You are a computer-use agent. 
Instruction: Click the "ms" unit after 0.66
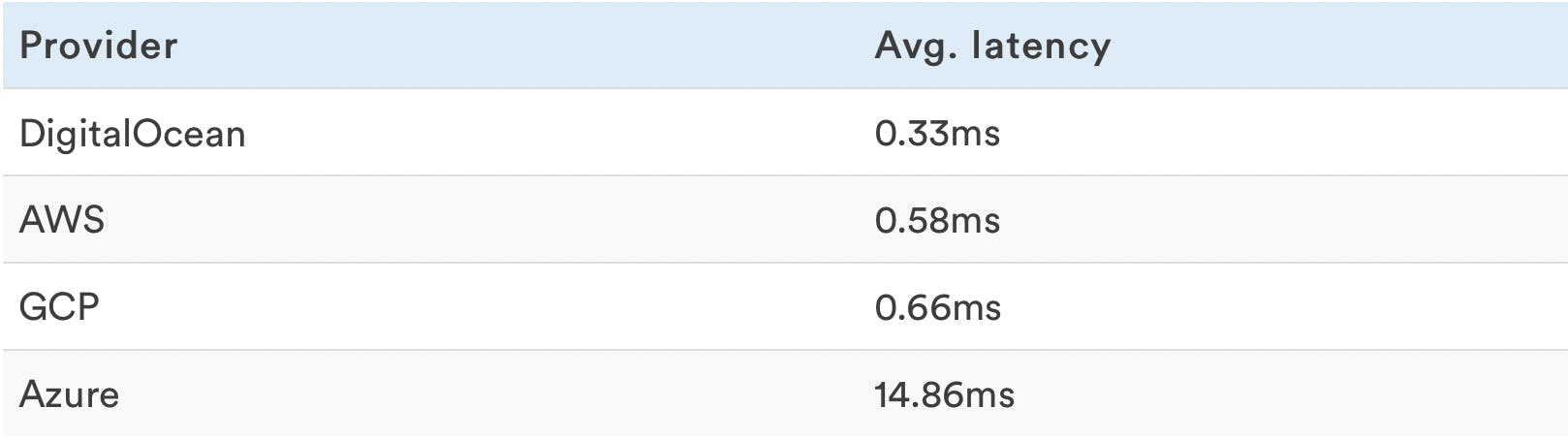(976, 308)
